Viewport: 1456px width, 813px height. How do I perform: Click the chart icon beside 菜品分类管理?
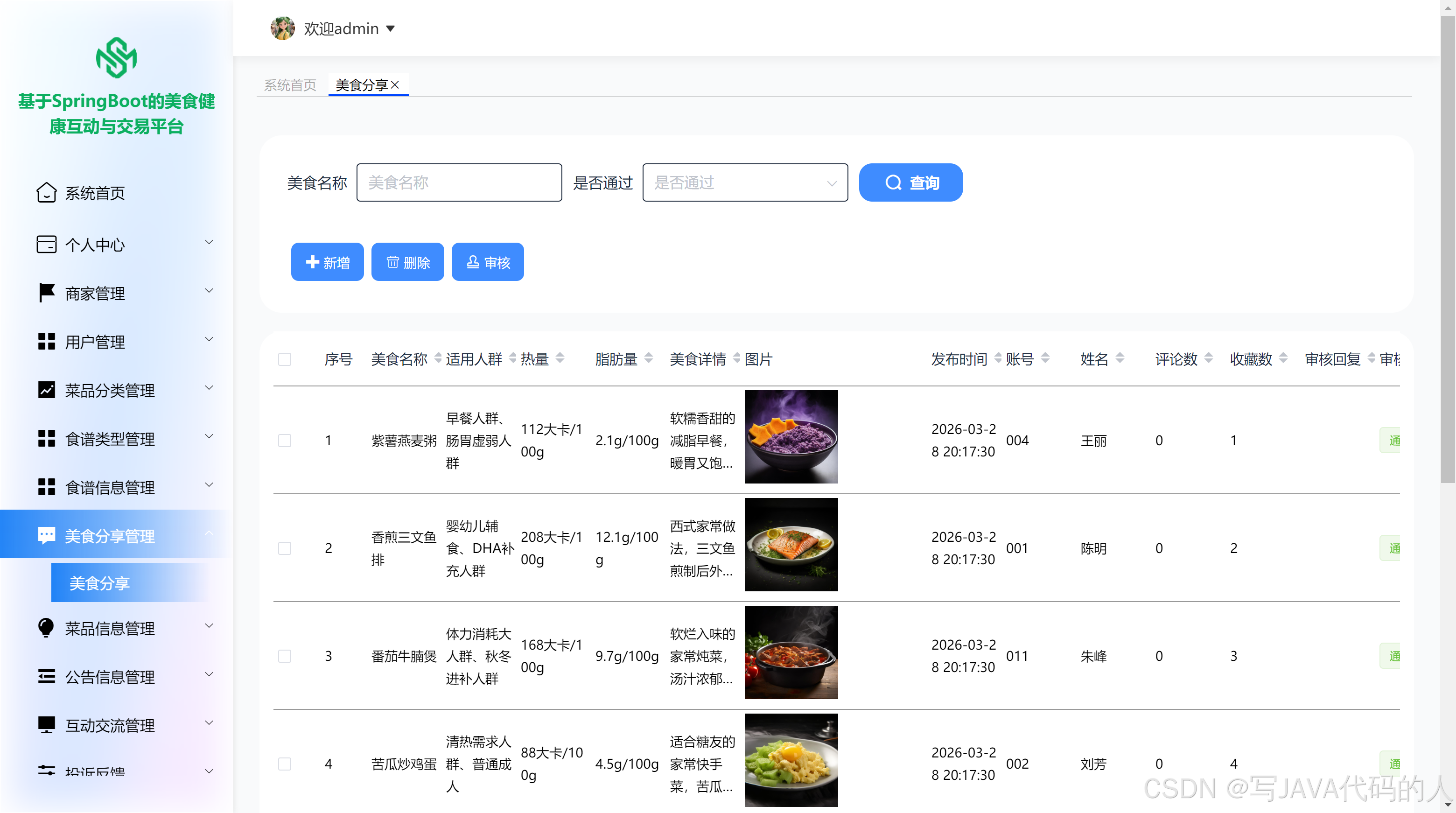pos(46,390)
